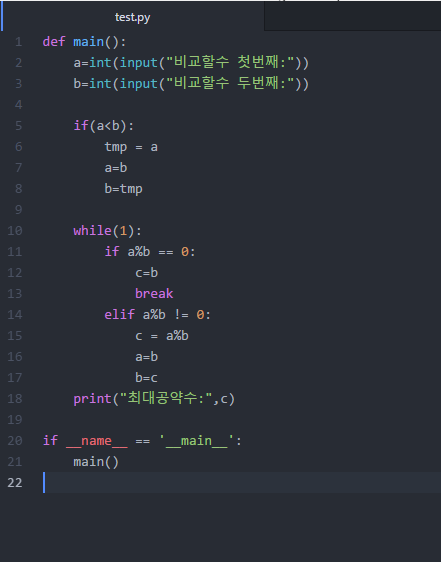441x562 pixels.
Task: Click 'a=b' on line 16
Action: (x=147, y=357)
